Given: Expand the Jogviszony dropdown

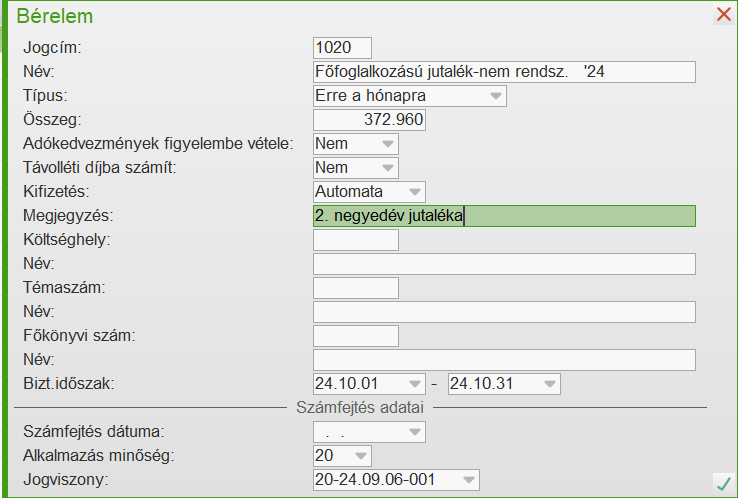Looking at the screenshot, I should tap(469, 480).
